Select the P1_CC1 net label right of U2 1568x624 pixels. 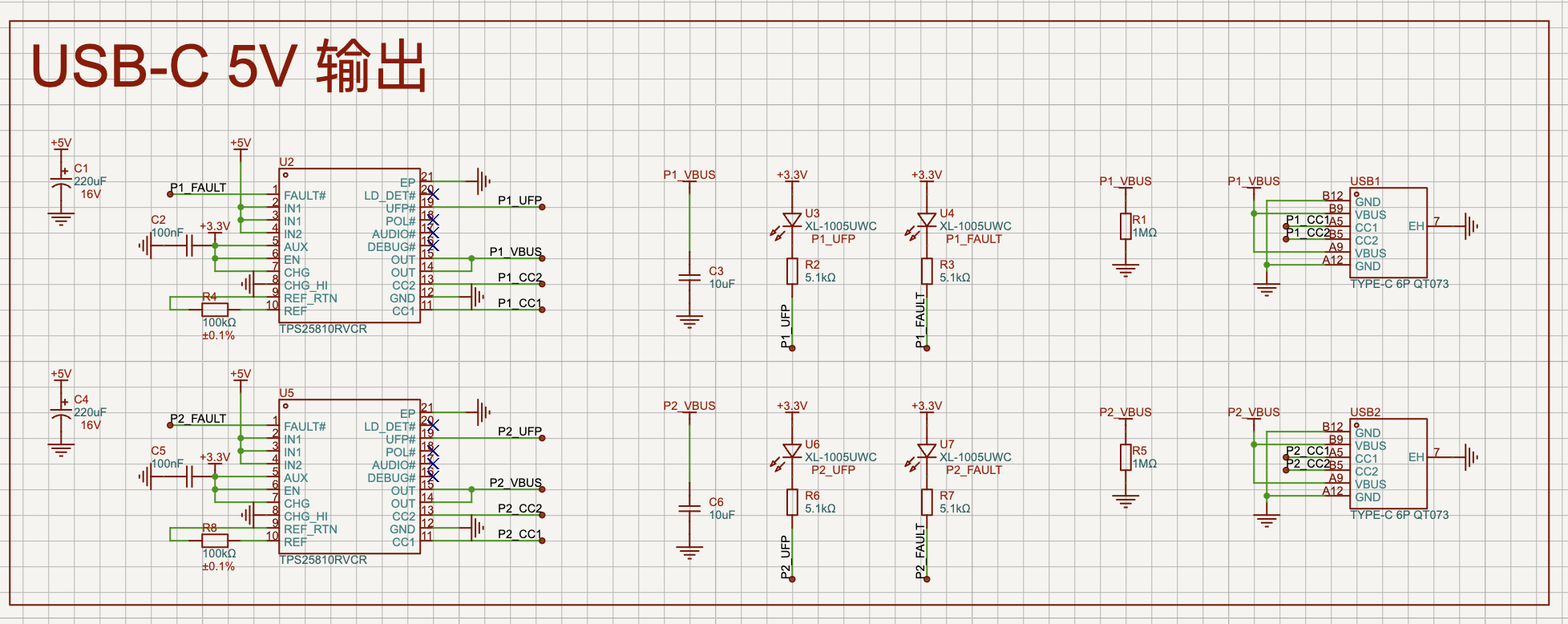tap(519, 303)
